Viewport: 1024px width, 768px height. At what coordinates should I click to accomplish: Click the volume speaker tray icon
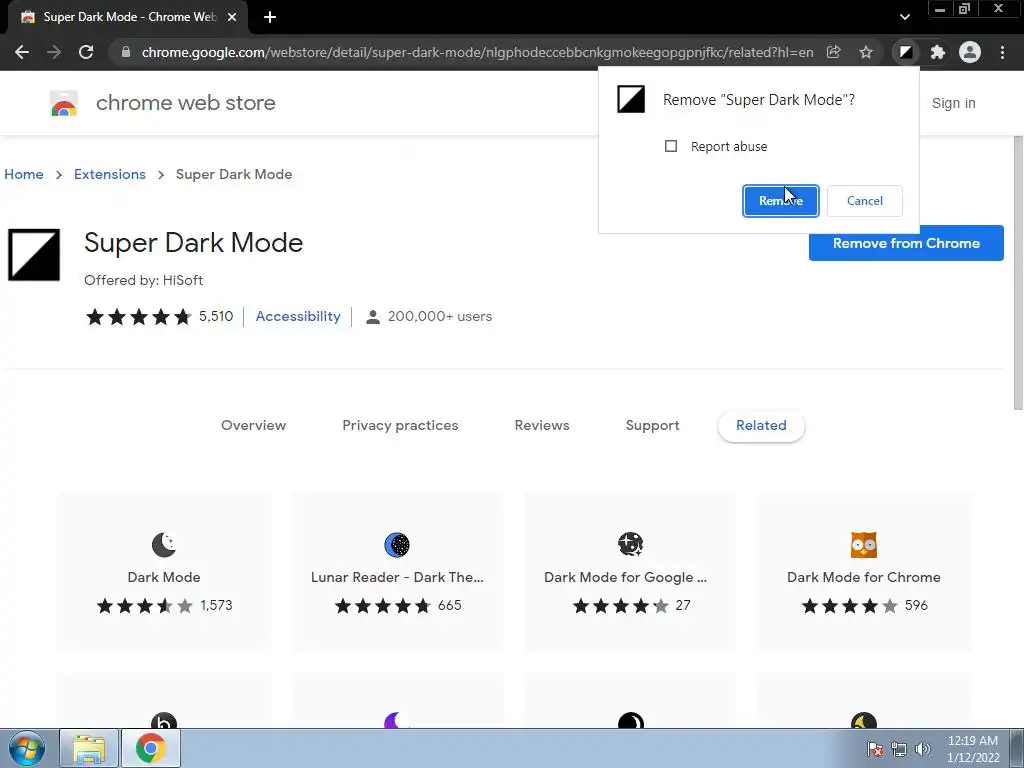click(923, 749)
